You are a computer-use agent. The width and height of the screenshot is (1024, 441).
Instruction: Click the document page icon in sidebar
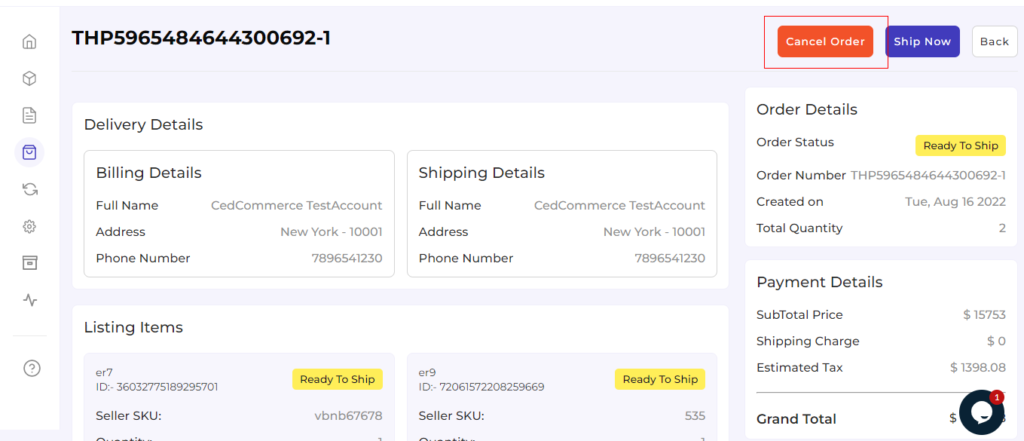pos(30,115)
